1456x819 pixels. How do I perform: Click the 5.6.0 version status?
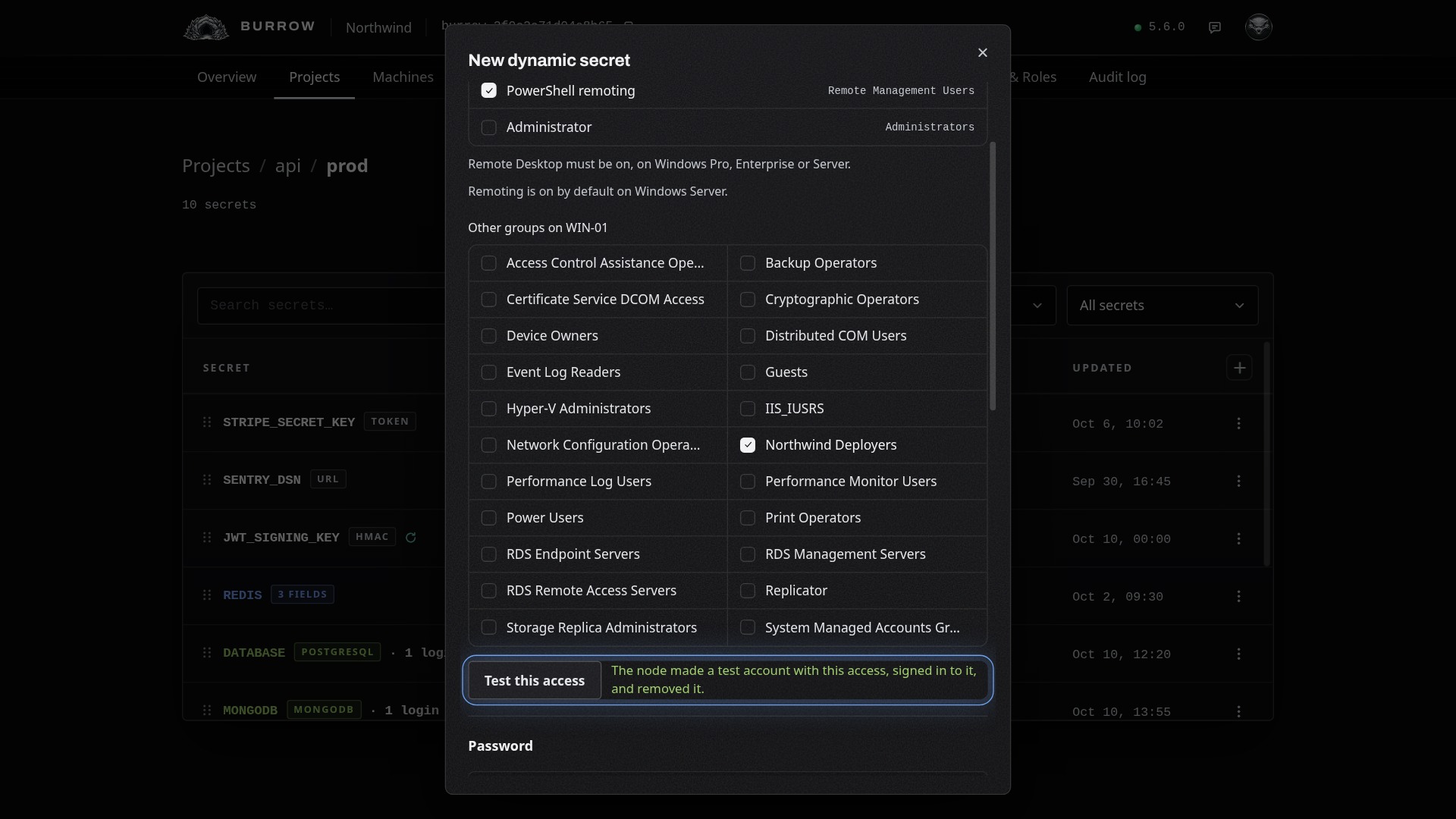pos(1159,27)
